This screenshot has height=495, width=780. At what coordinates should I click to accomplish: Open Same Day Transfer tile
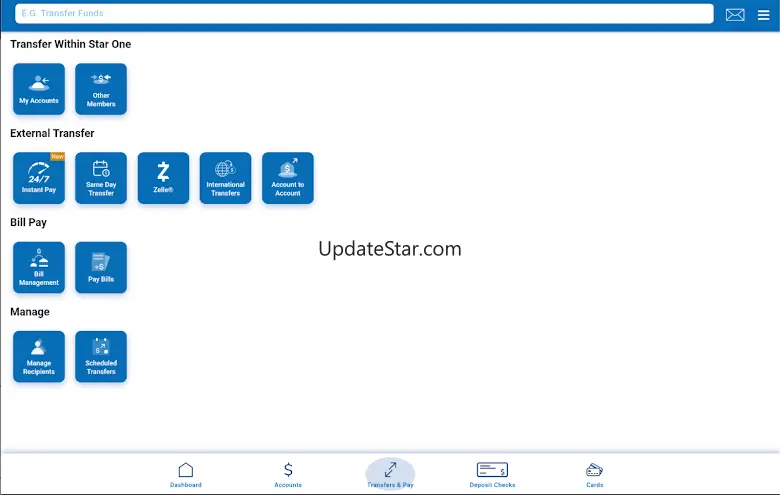[101, 178]
